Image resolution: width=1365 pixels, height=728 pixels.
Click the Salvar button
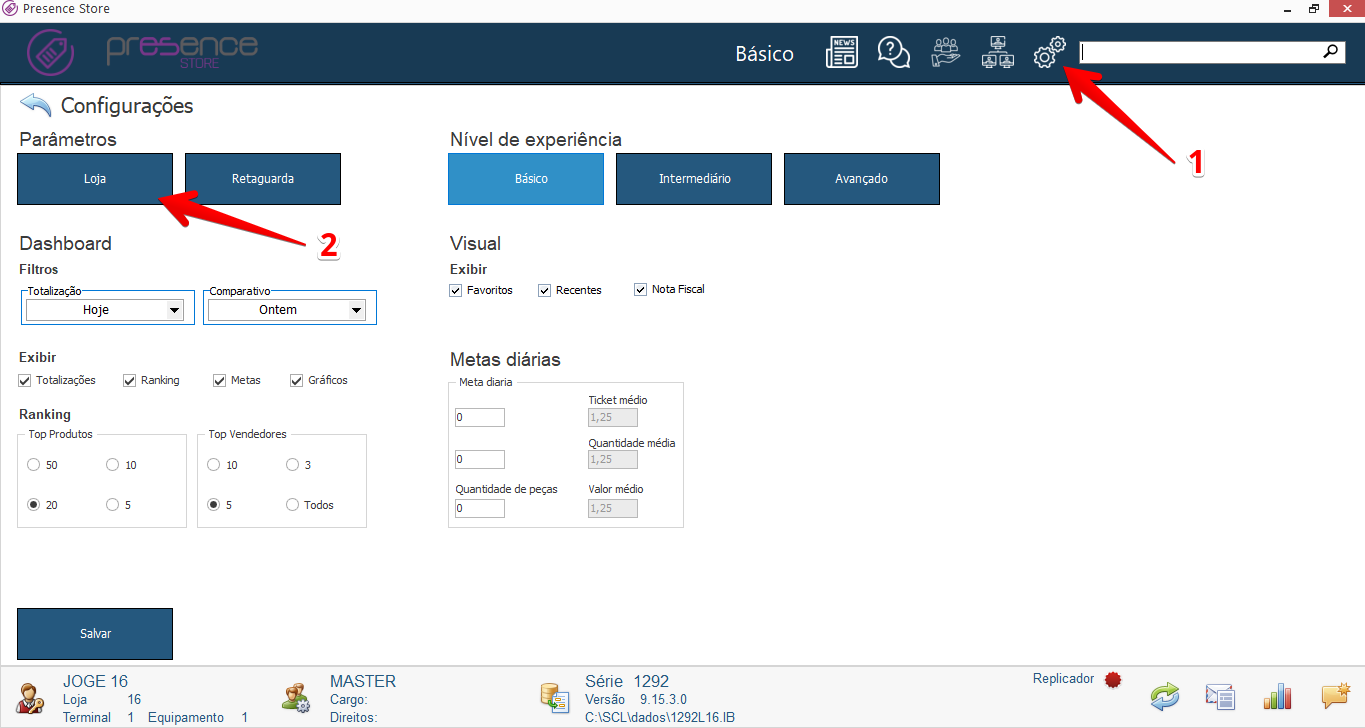pyautogui.click(x=95, y=634)
